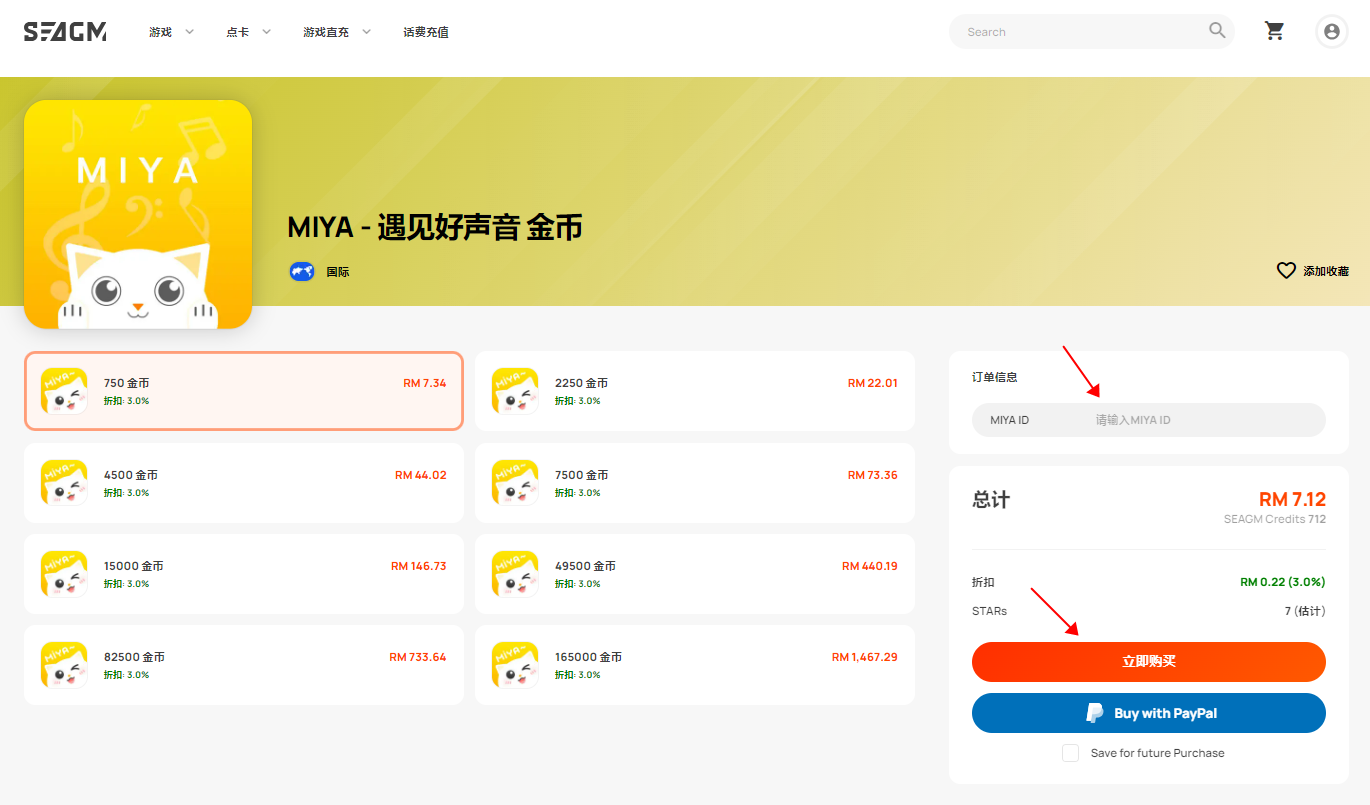Enable Save for future Purchase checkbox
This screenshot has width=1370, height=805.
click(x=1070, y=753)
